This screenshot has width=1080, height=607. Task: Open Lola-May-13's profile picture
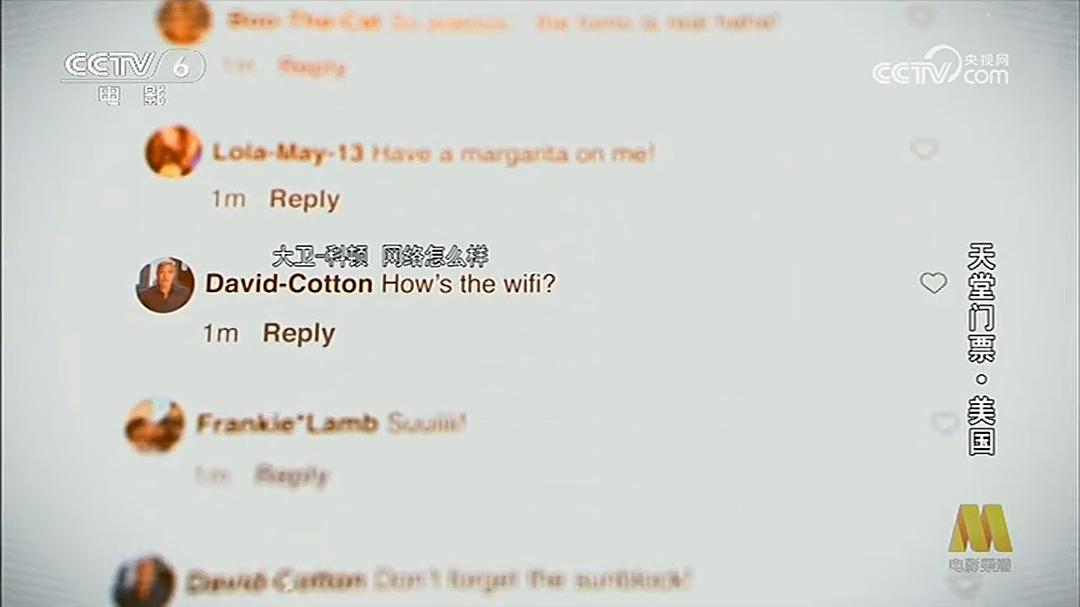click(174, 151)
